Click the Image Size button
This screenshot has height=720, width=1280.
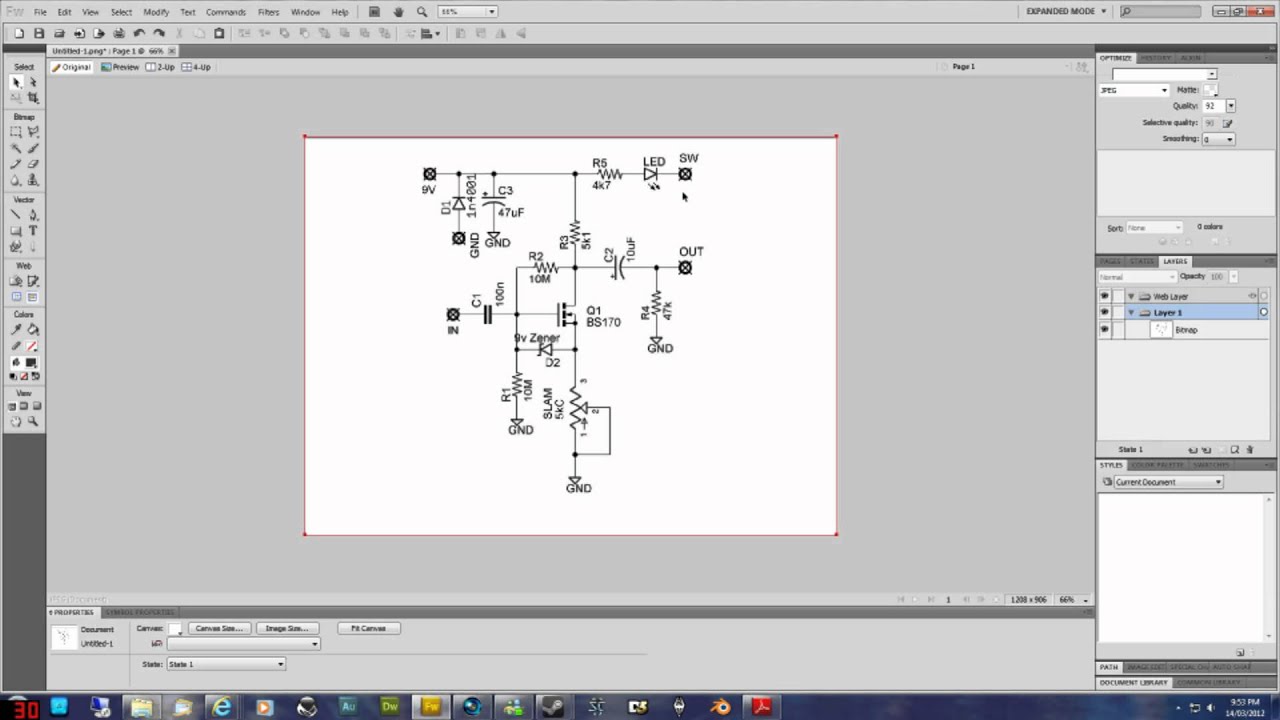287,628
